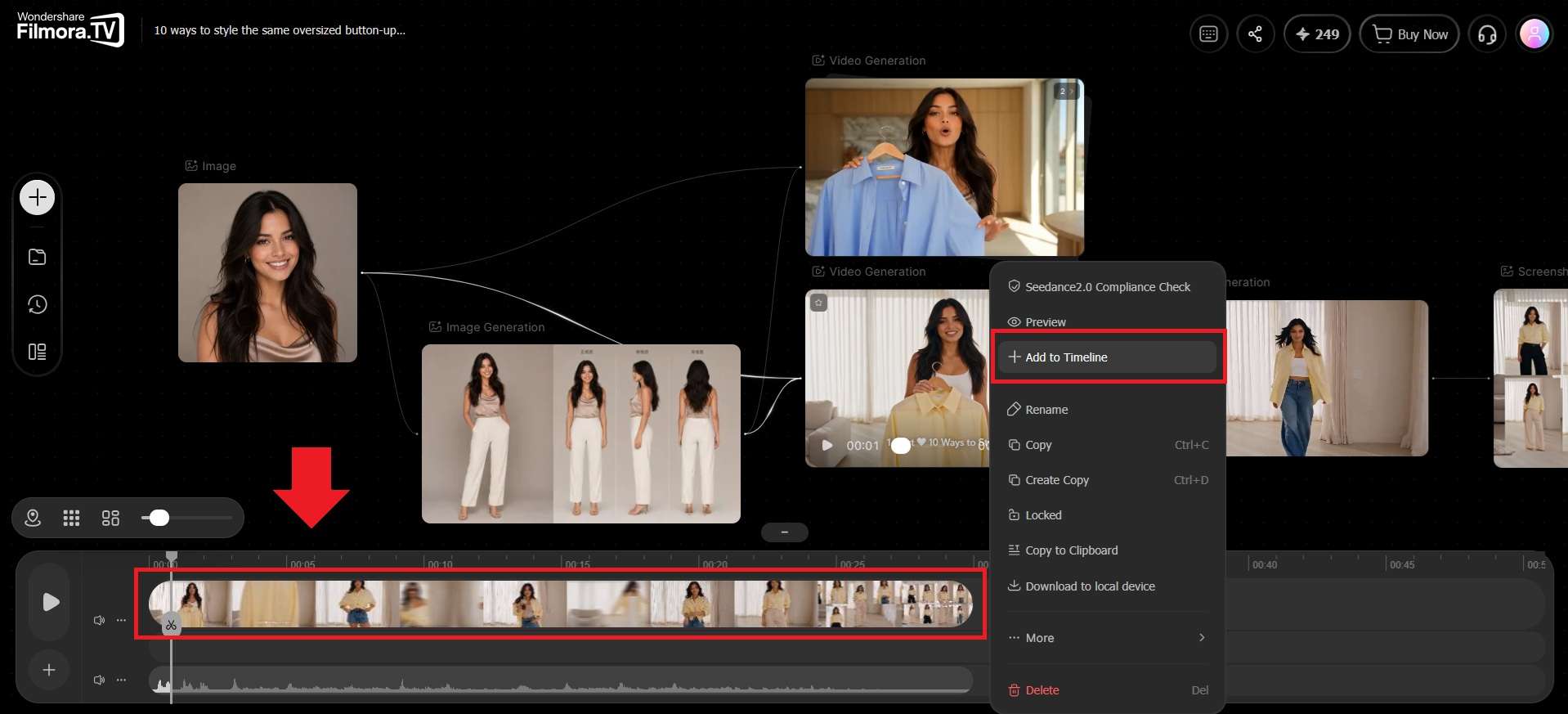The image size is (1568, 714).
Task: Select Copy from the context menu
Action: click(x=1107, y=445)
